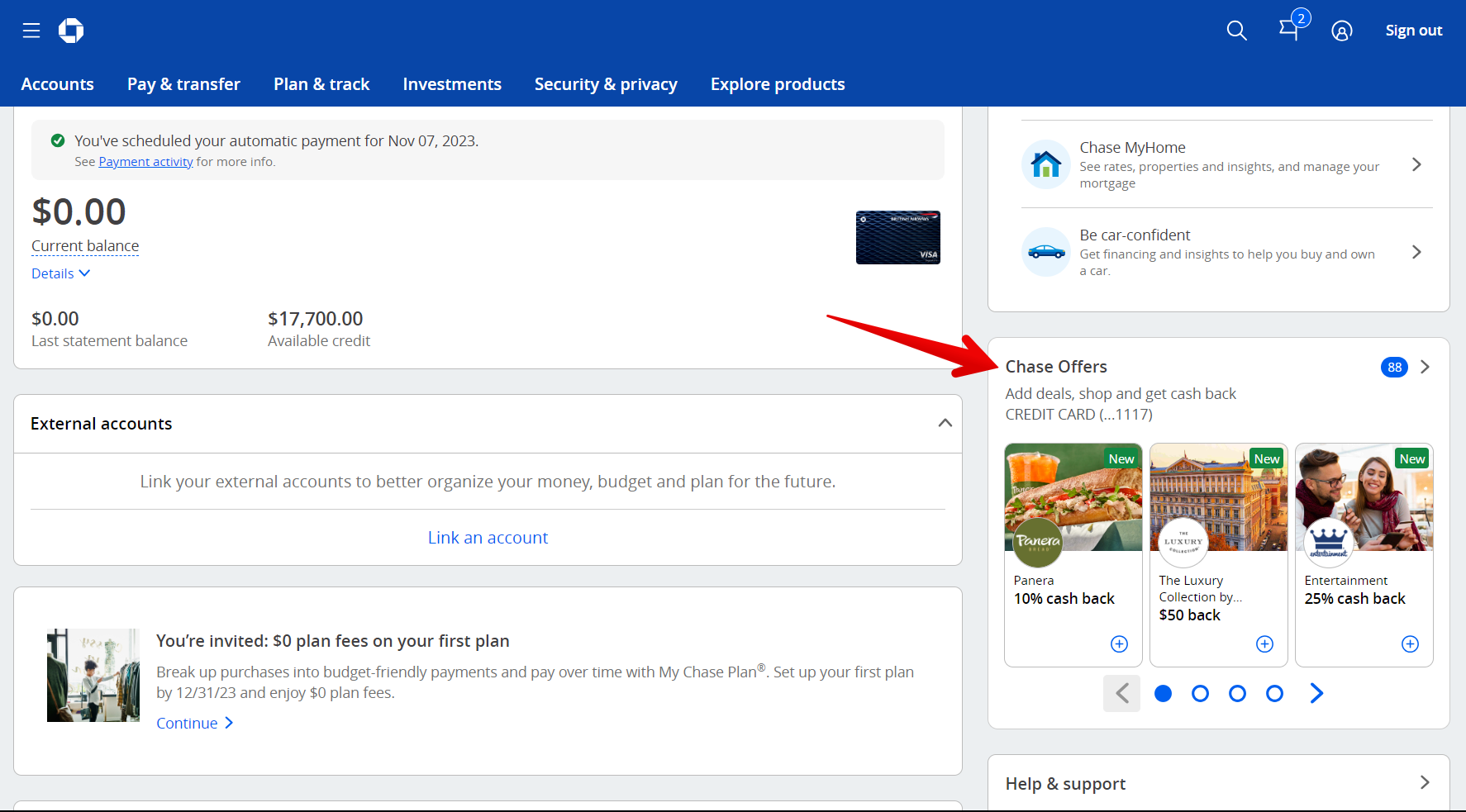Click the 88 offers count badge

(x=1394, y=368)
